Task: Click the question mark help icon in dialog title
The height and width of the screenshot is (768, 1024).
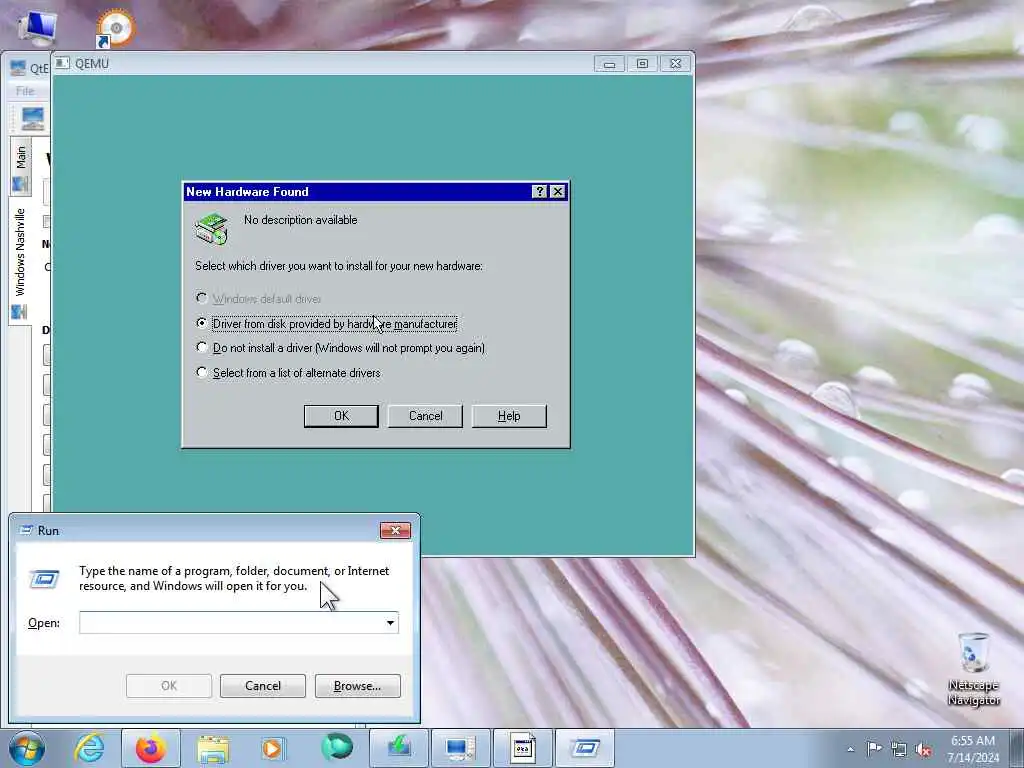Action: point(539,191)
